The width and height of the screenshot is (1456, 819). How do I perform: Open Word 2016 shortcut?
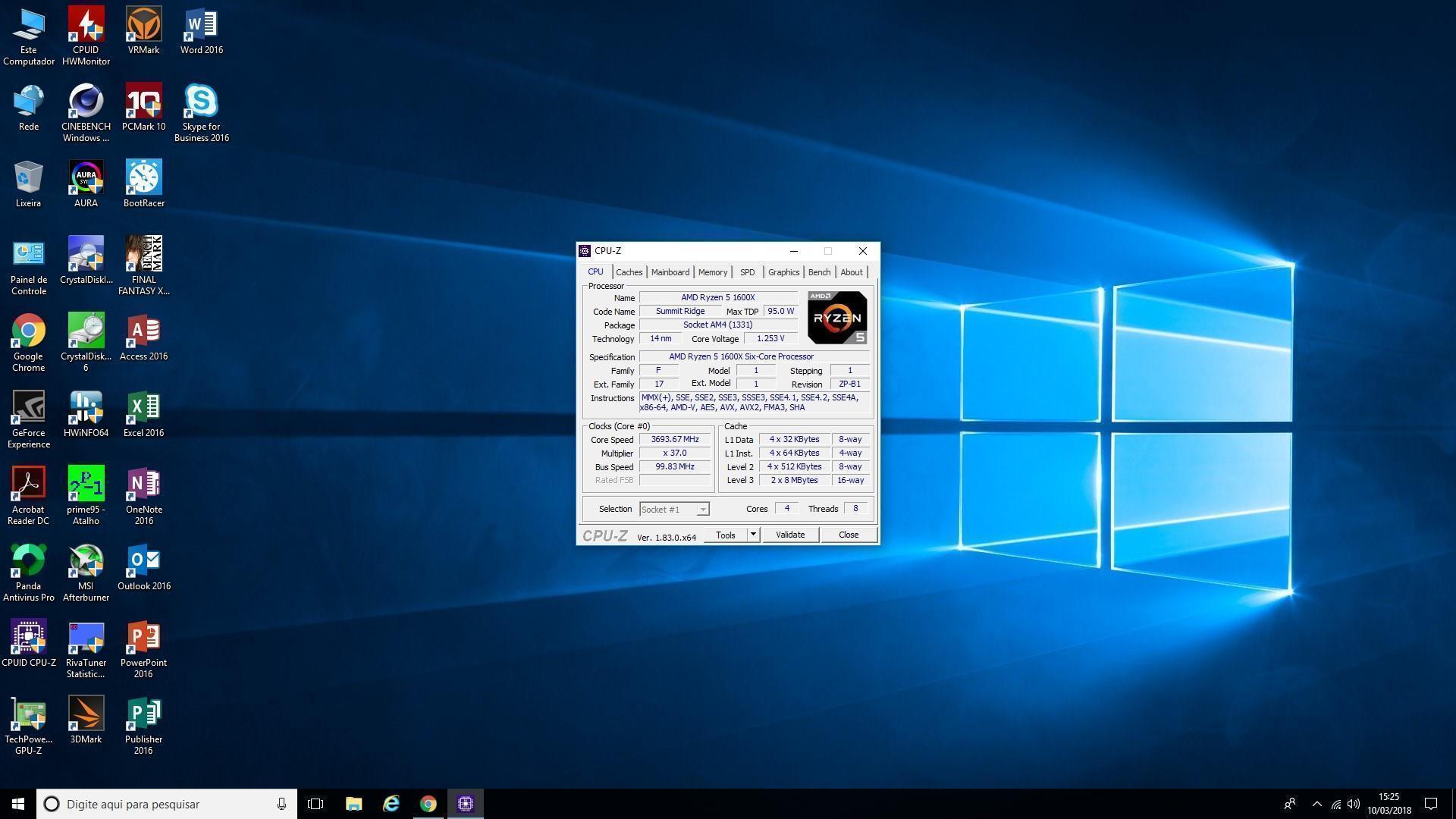(201, 30)
